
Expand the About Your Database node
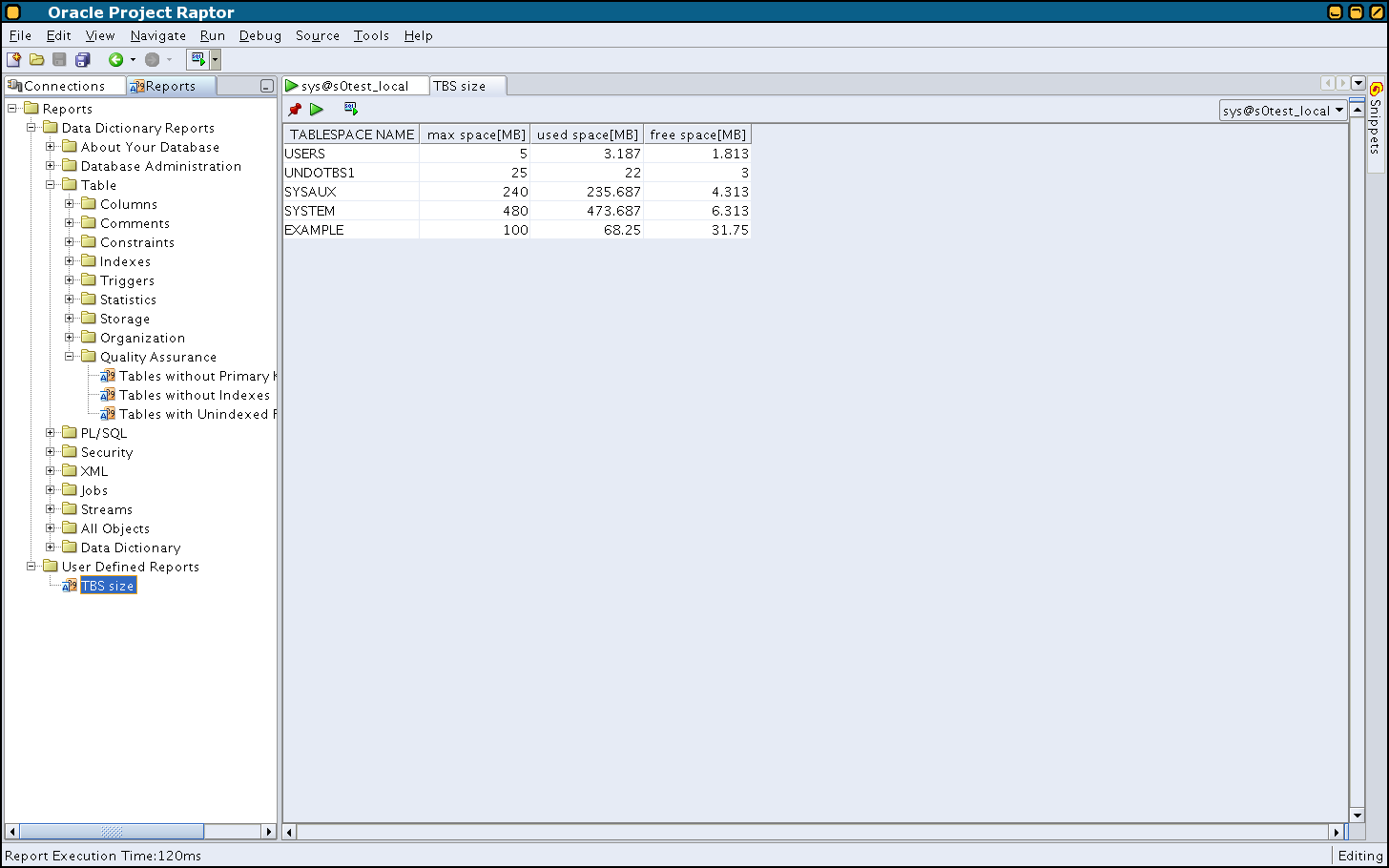click(51, 146)
